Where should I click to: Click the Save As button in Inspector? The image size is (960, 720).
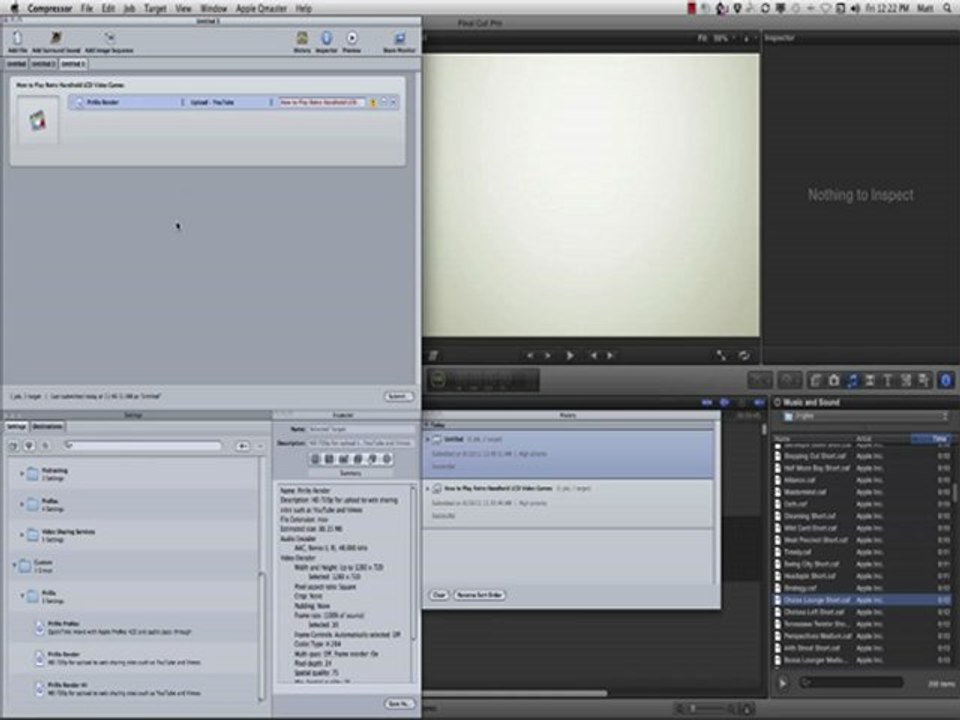click(400, 703)
